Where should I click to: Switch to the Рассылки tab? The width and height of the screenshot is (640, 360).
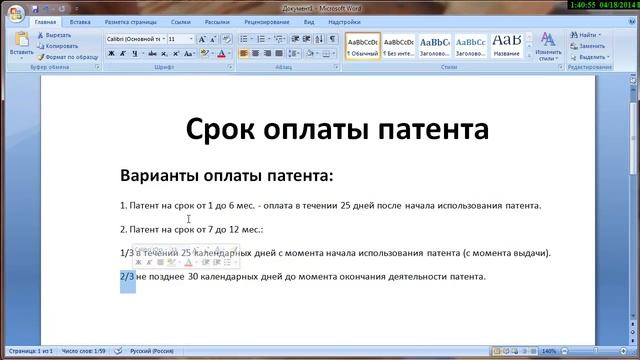[217, 22]
